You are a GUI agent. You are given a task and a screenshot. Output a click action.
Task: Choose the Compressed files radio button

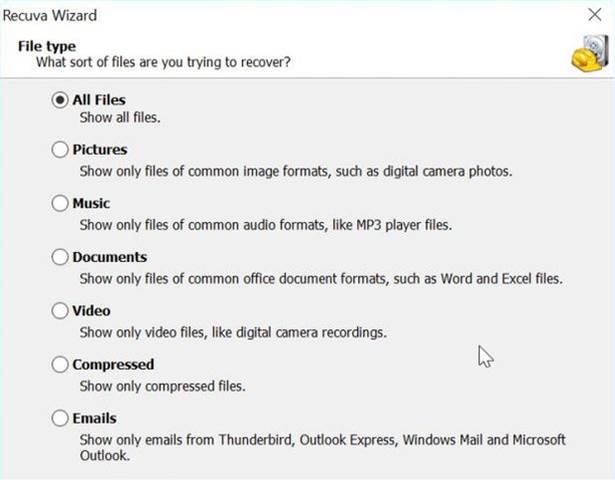[60, 365]
